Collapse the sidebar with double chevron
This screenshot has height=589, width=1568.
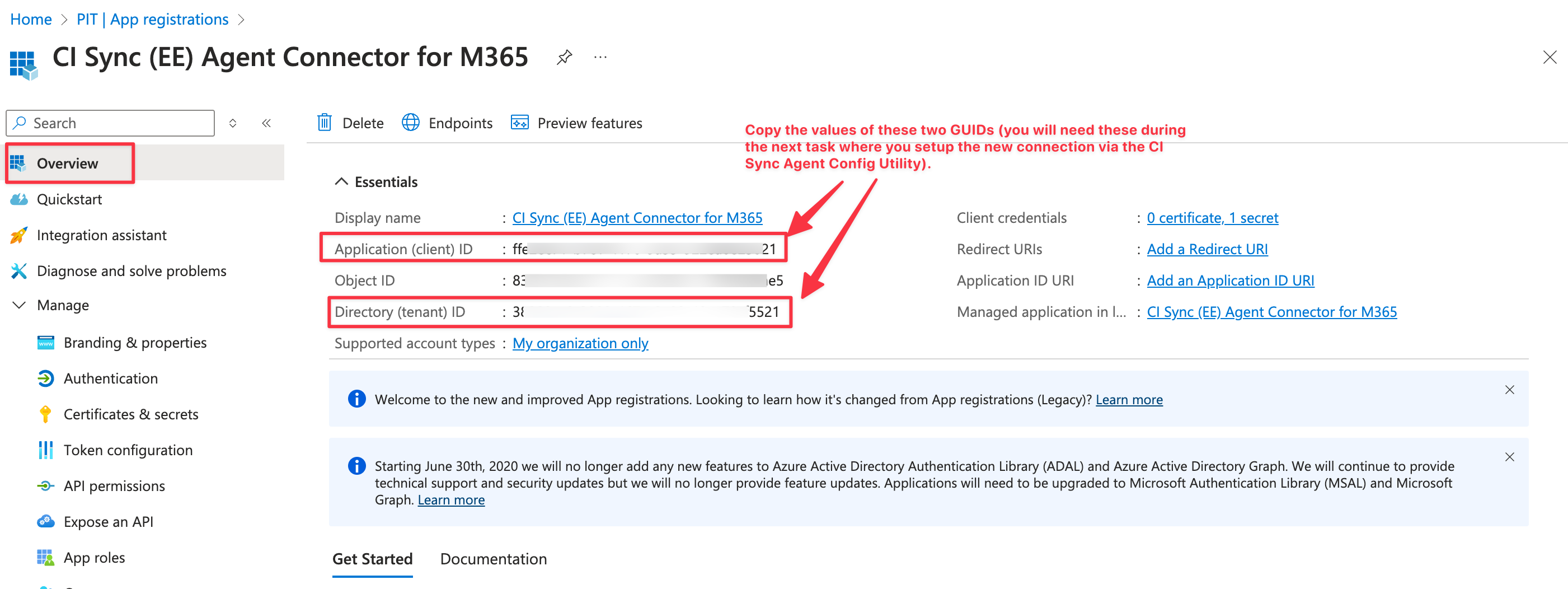(266, 123)
